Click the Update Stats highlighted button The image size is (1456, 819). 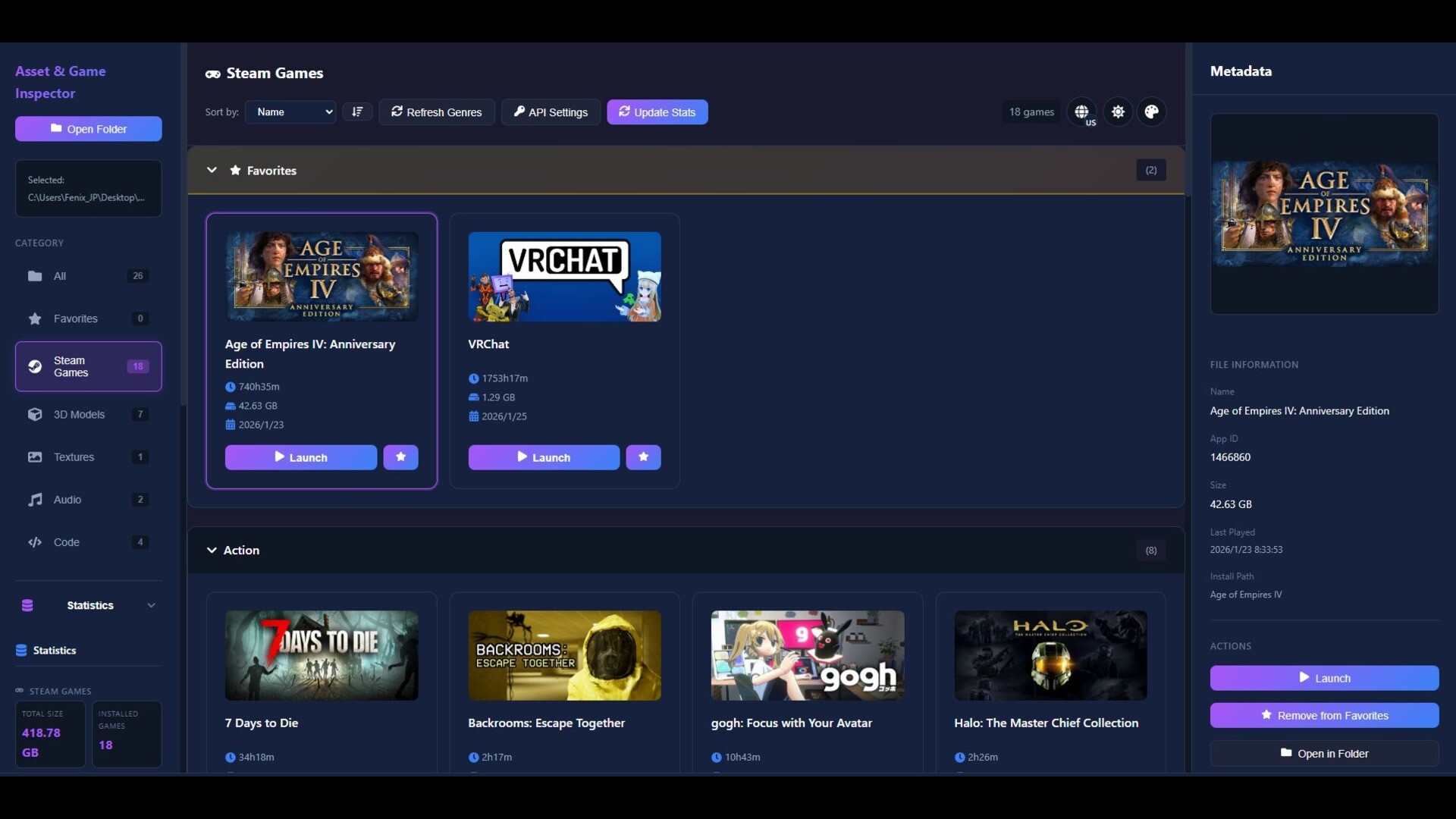pos(657,111)
